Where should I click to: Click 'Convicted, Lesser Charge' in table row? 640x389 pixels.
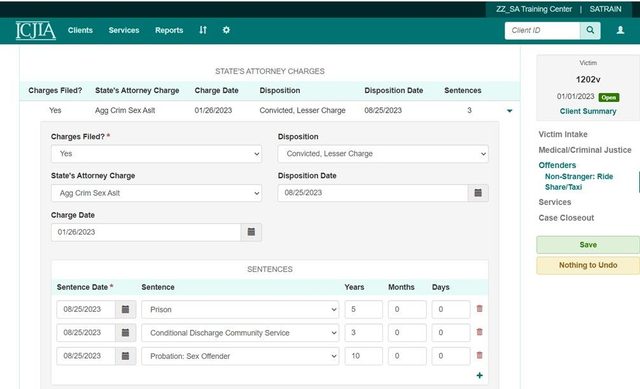[x=302, y=110]
